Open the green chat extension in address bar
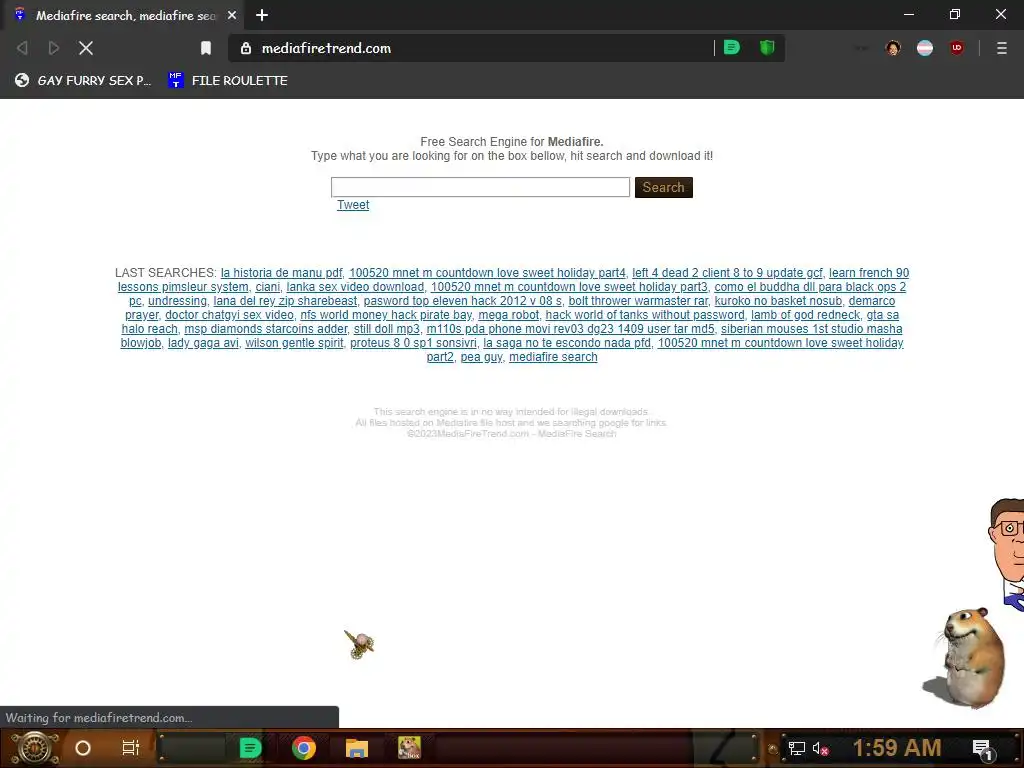Image resolution: width=1024 pixels, height=768 pixels. (731, 48)
